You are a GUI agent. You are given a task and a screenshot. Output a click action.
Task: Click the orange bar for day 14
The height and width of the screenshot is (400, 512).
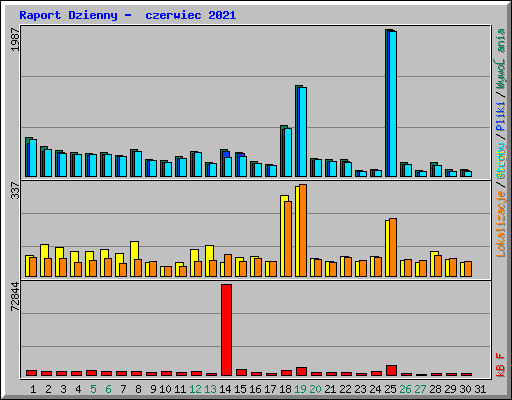pos(228,265)
